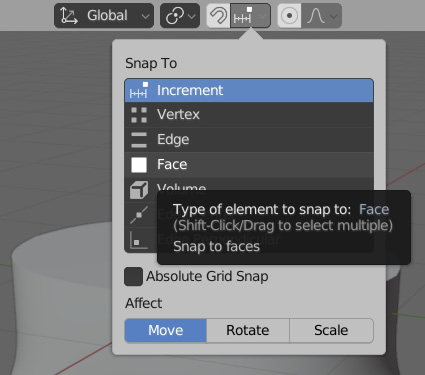
Task: Click the Edge Perpendicular snap icon
Action: tap(139, 240)
